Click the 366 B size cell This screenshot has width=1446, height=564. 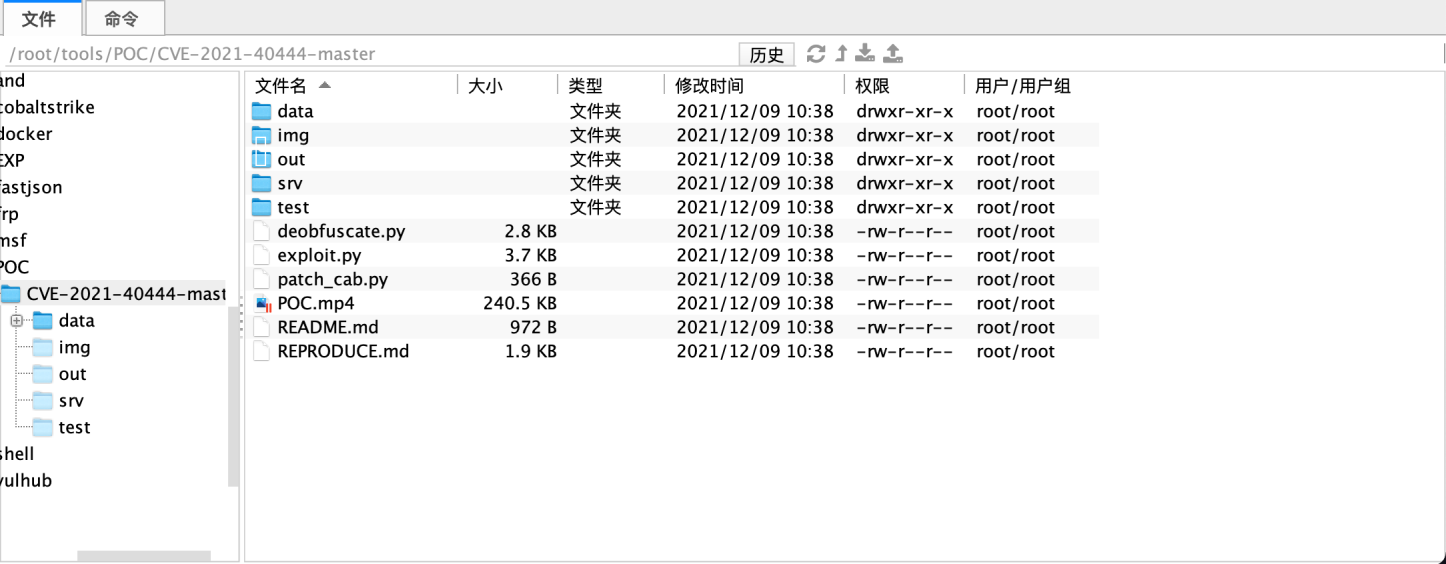tap(533, 279)
